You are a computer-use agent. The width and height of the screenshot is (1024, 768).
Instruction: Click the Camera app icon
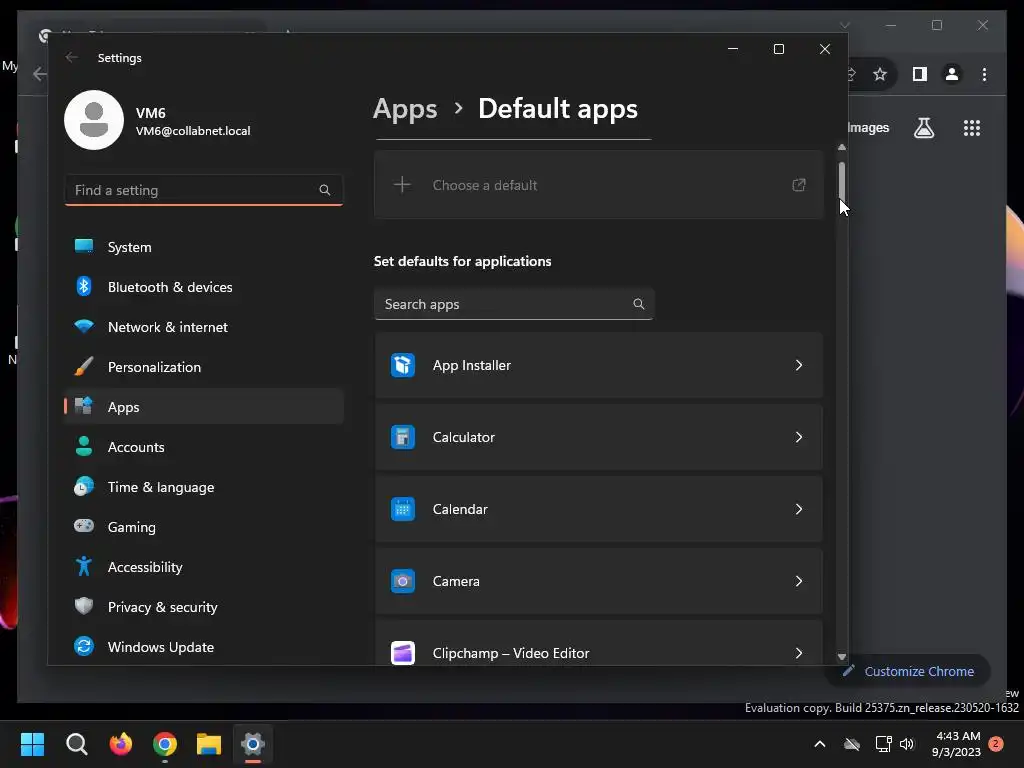[x=403, y=581]
